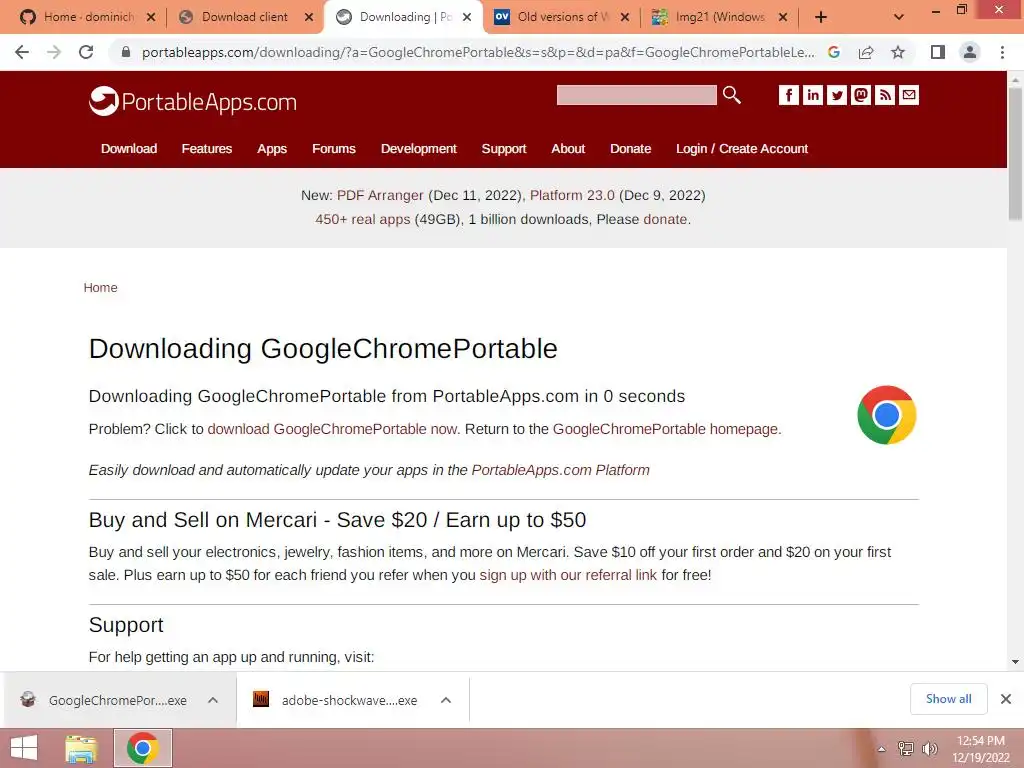This screenshot has height=768, width=1024.
Task: Click the RSS feed icon in the header
Action: [x=885, y=95]
